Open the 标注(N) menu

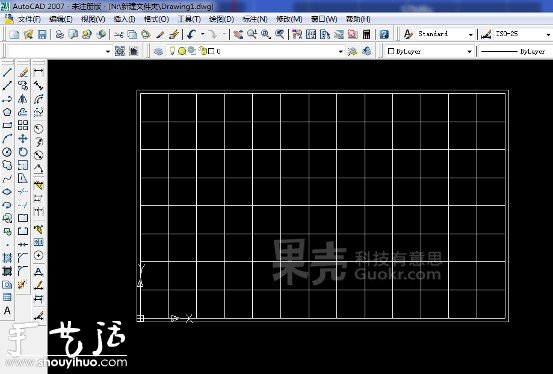255,19
